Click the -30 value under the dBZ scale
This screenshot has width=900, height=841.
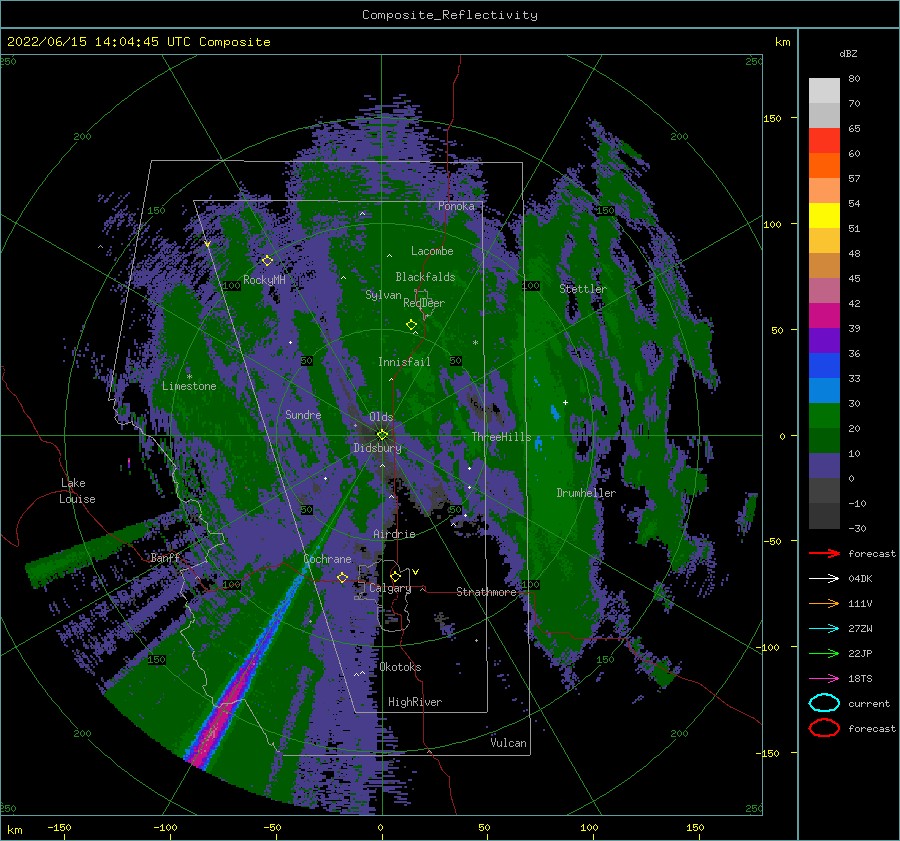(x=858, y=528)
